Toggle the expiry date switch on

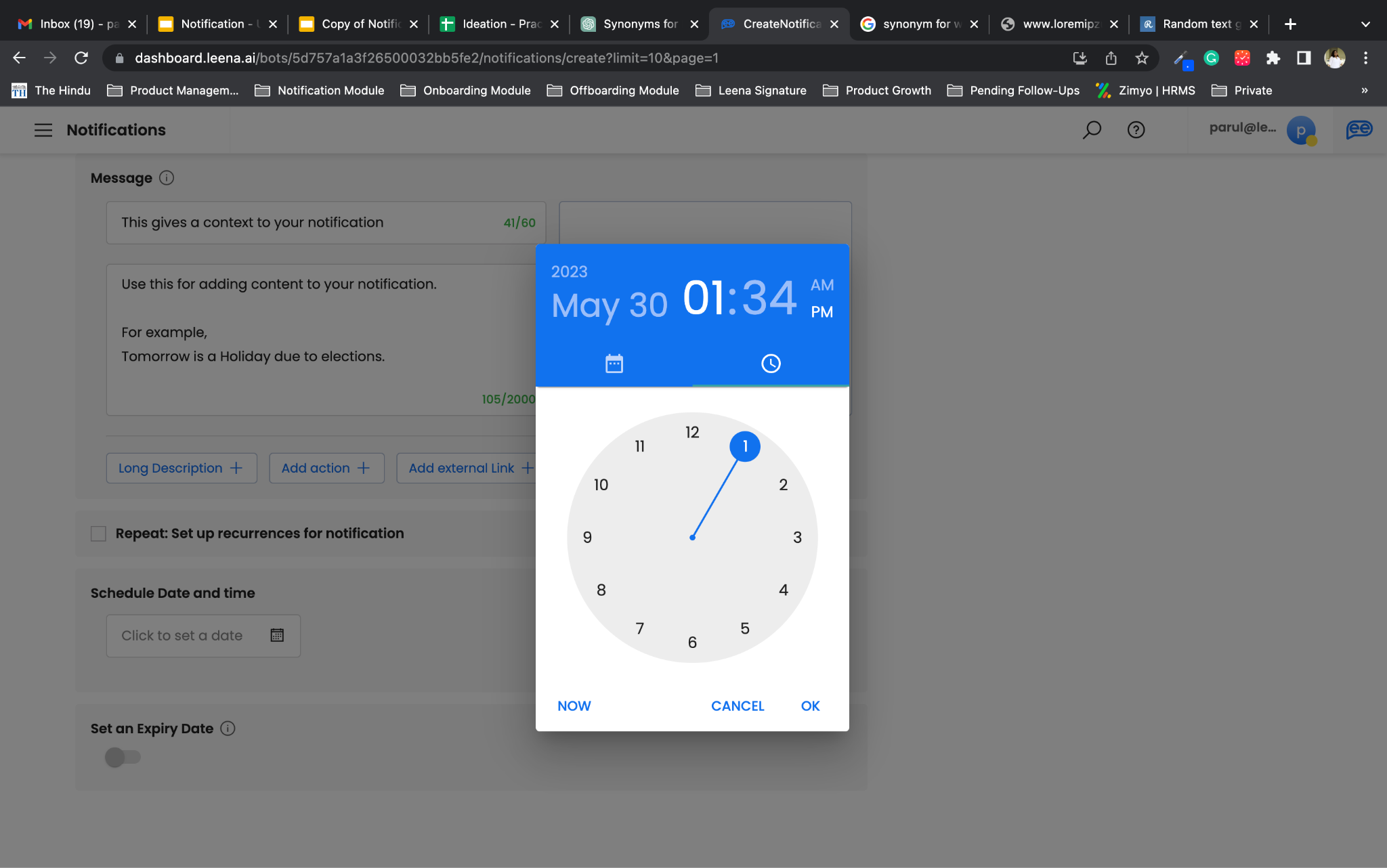123,757
